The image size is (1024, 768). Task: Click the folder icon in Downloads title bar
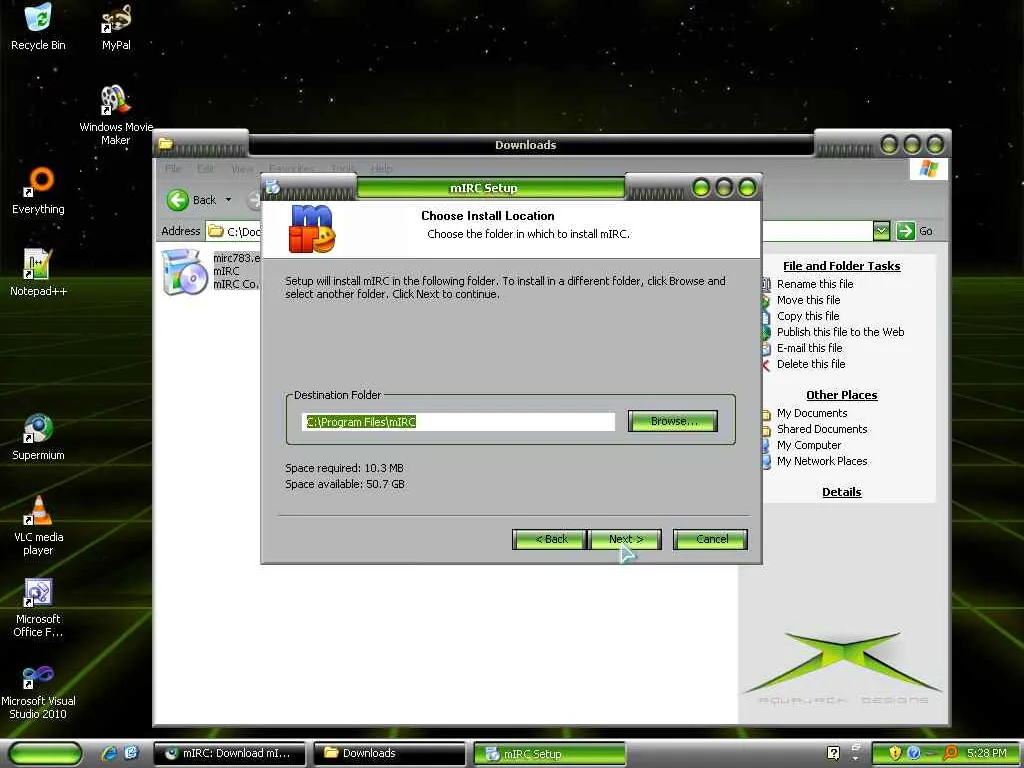(x=166, y=144)
